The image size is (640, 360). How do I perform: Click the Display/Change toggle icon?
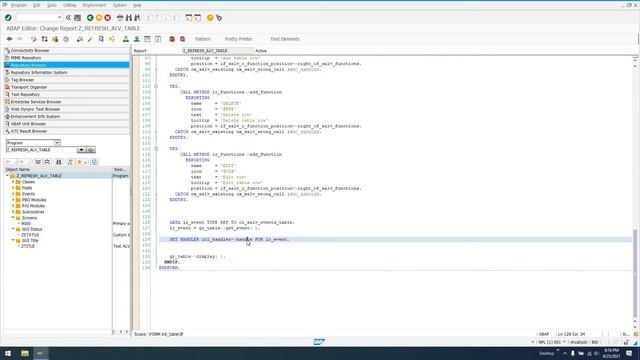click(x=33, y=39)
